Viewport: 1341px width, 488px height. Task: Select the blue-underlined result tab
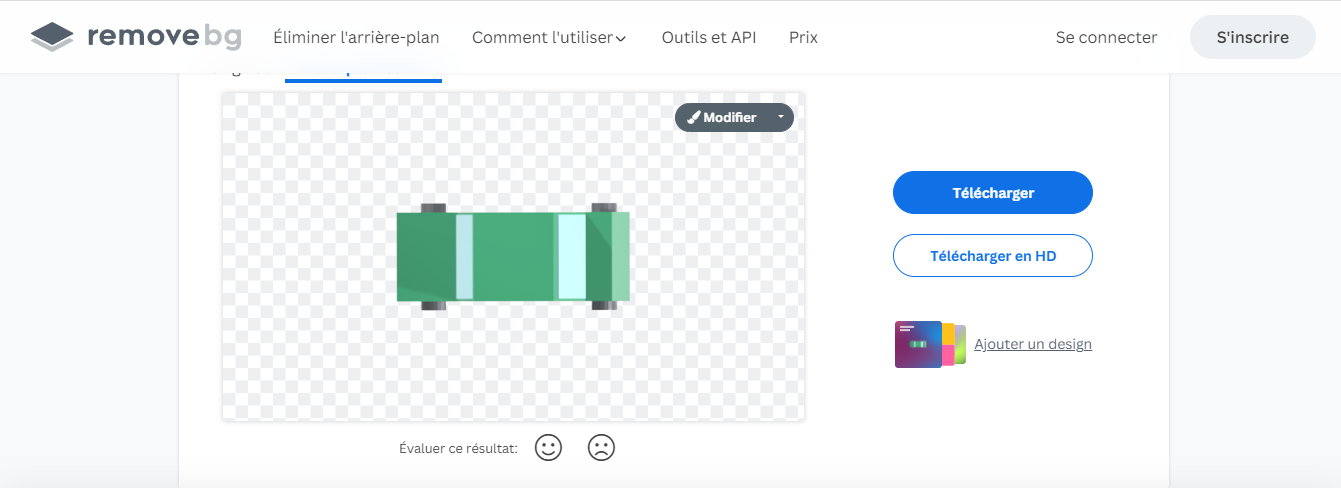click(363, 76)
